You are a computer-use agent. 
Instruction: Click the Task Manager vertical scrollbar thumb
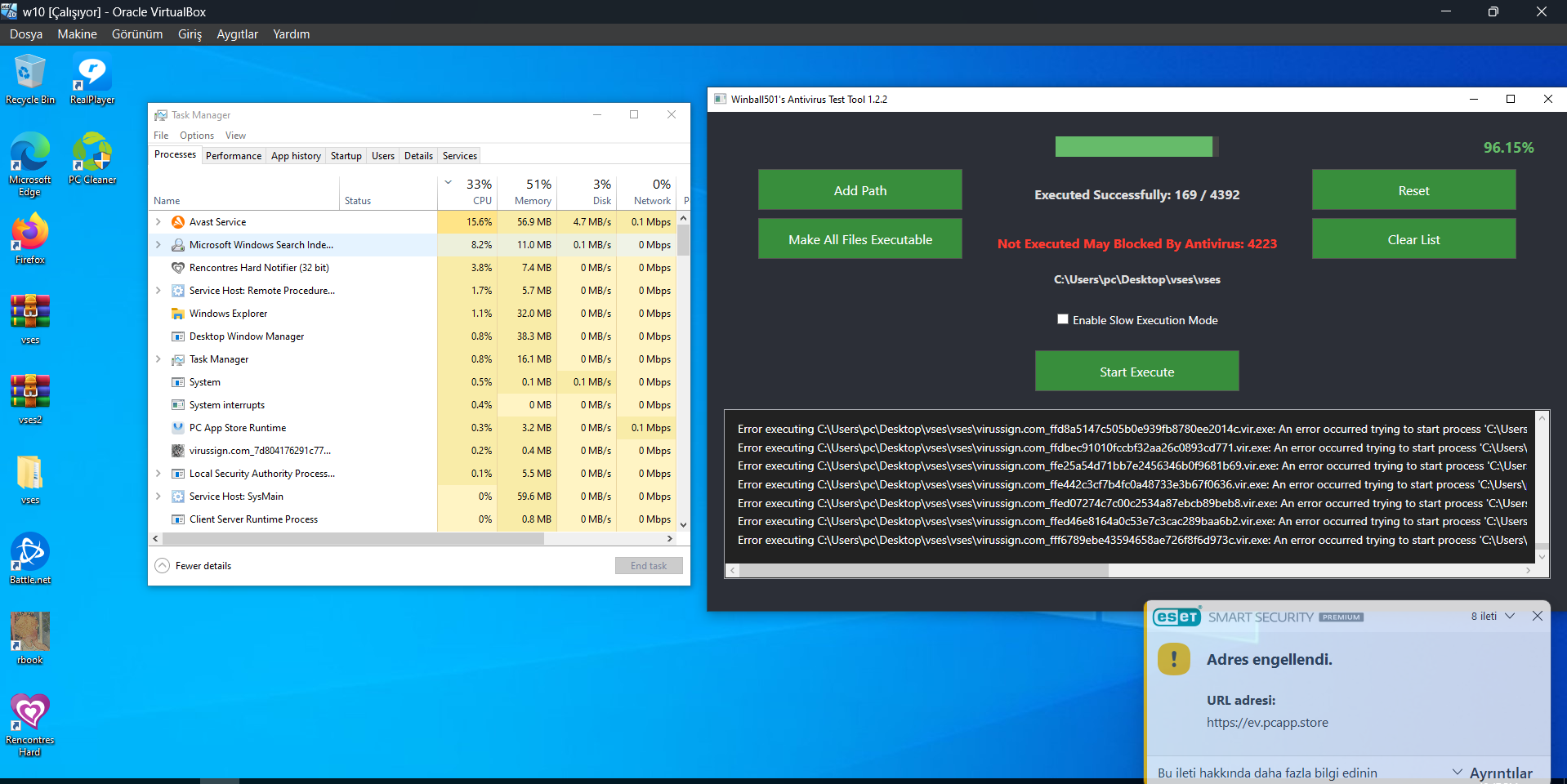[x=684, y=241]
